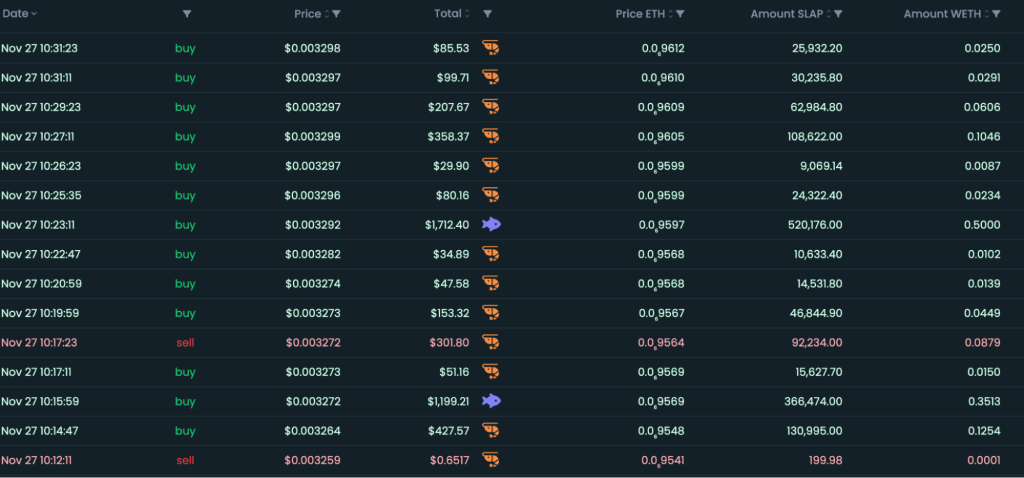Expand the Date column dropdown
The image size is (1024, 478).
(x=34, y=14)
